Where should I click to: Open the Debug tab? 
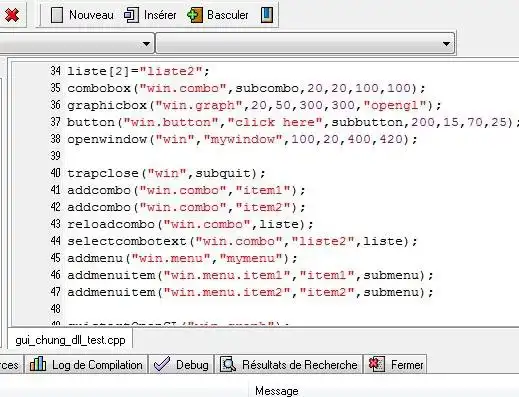click(x=181, y=365)
